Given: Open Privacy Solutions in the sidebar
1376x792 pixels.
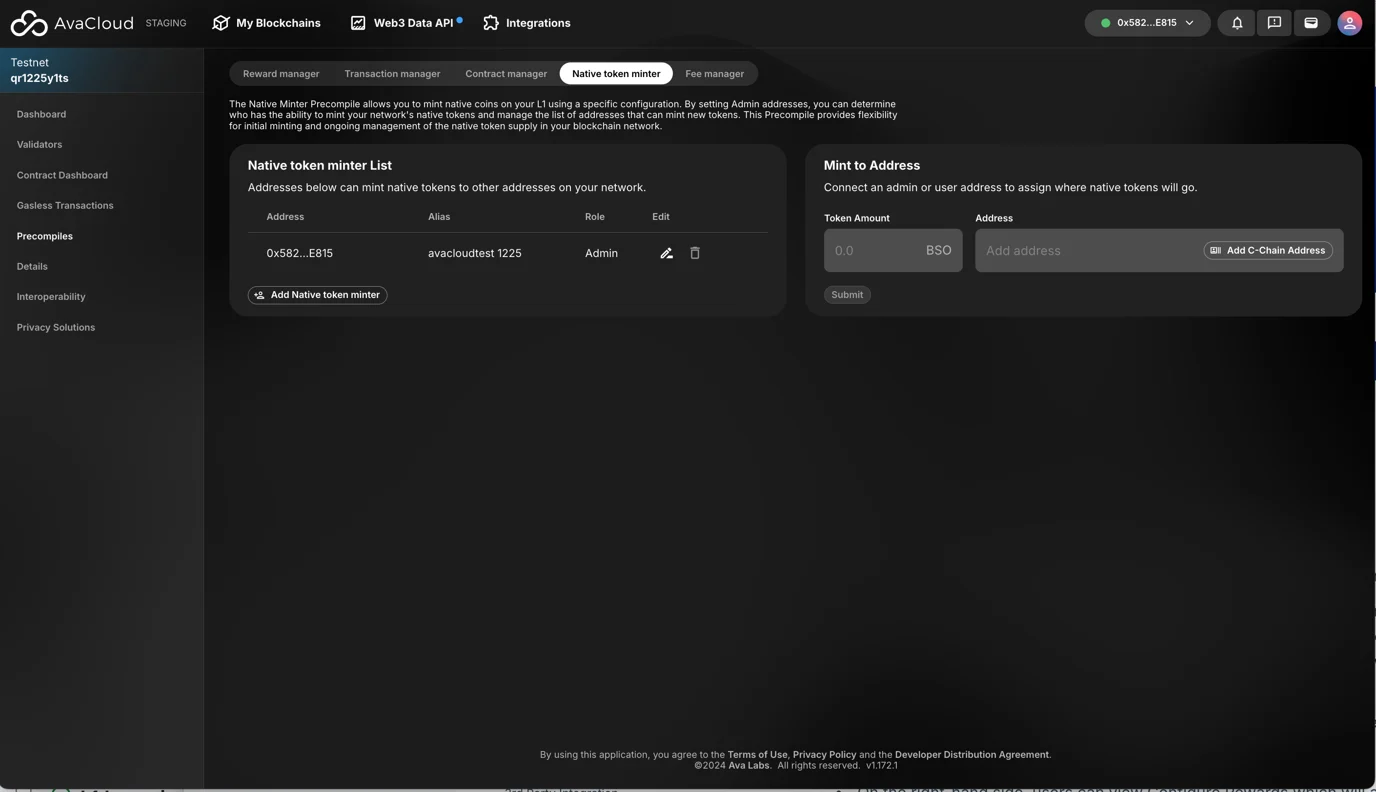Looking at the screenshot, I should (56, 328).
